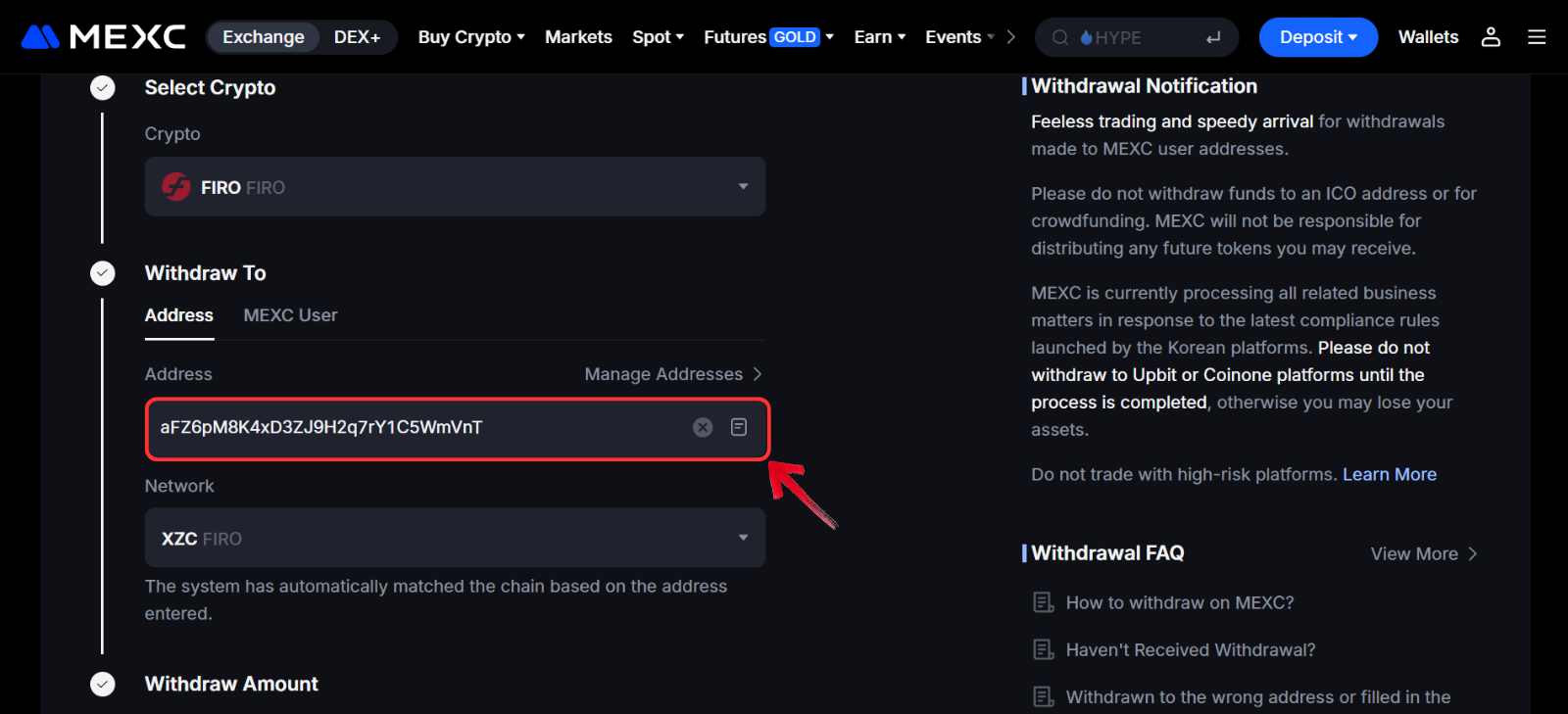Switch to Exchange mode toggle
This screenshot has width=1568, height=714.
point(263,37)
